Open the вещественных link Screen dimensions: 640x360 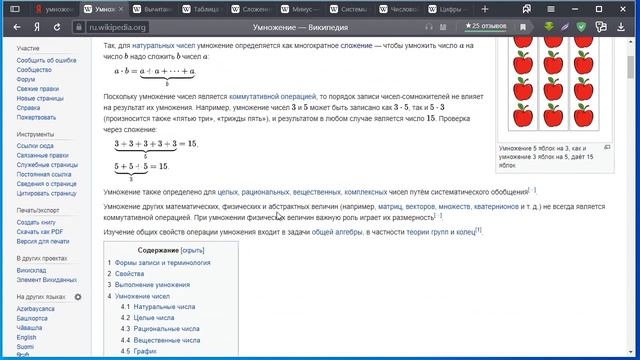[x=316, y=192]
